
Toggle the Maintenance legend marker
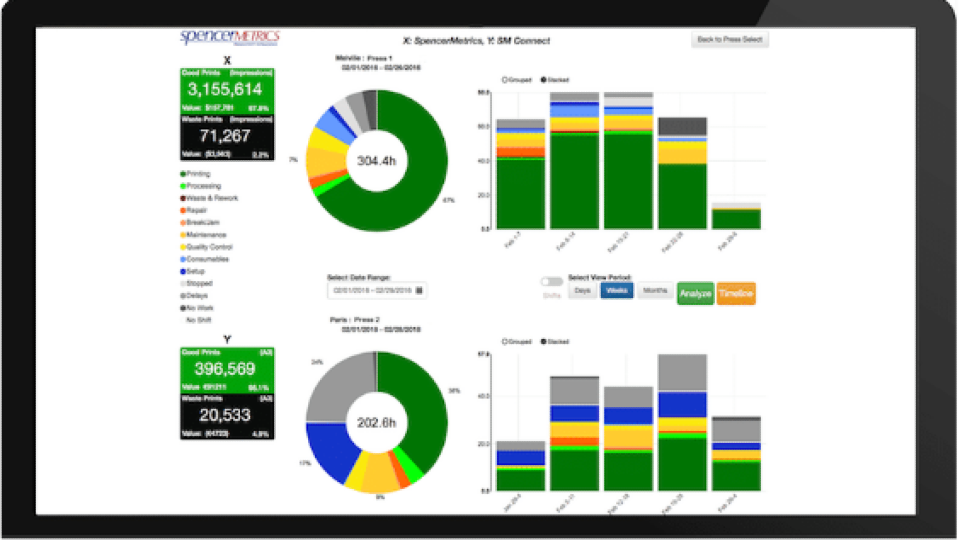(183, 235)
